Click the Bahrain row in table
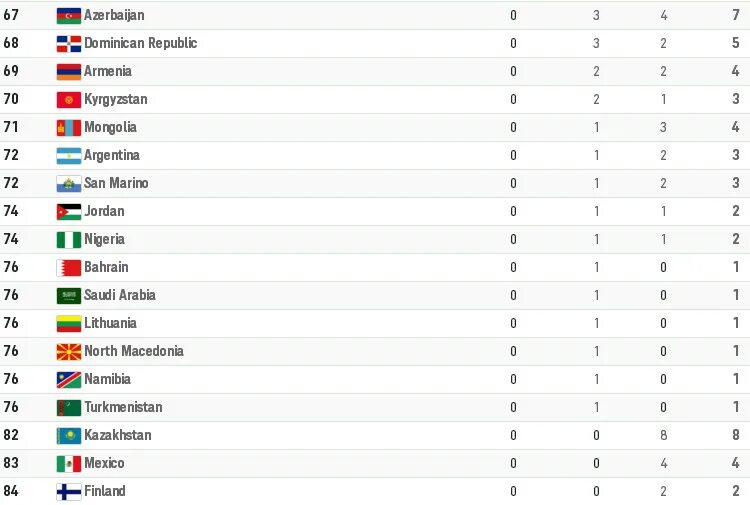 pyautogui.click(x=375, y=267)
